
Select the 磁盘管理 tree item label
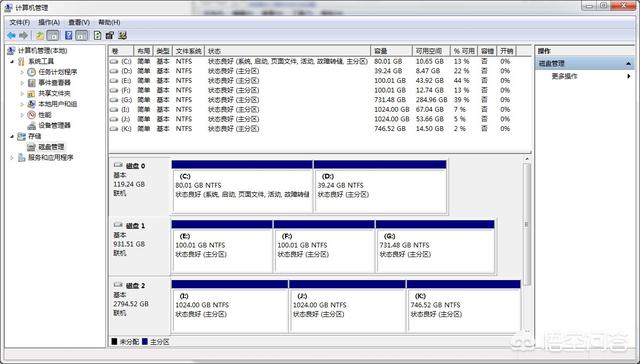click(51, 147)
